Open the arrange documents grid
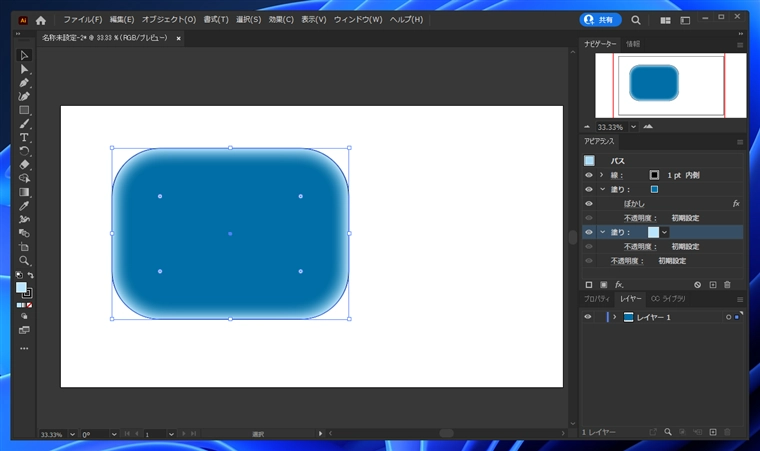Image resolution: width=760 pixels, height=451 pixels. 665,20
